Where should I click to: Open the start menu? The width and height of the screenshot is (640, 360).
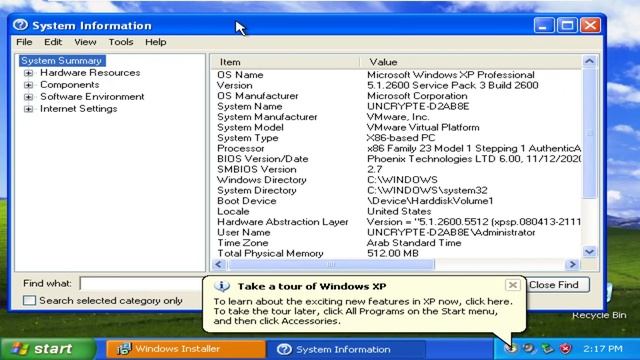pyautogui.click(x=47, y=349)
